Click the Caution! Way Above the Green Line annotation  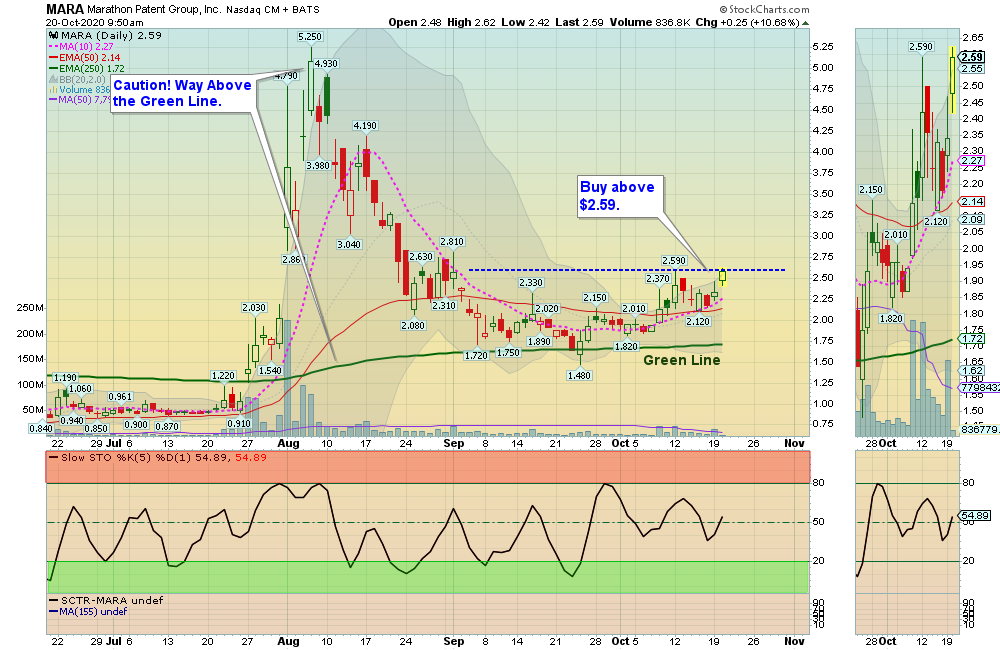pyautogui.click(x=182, y=94)
